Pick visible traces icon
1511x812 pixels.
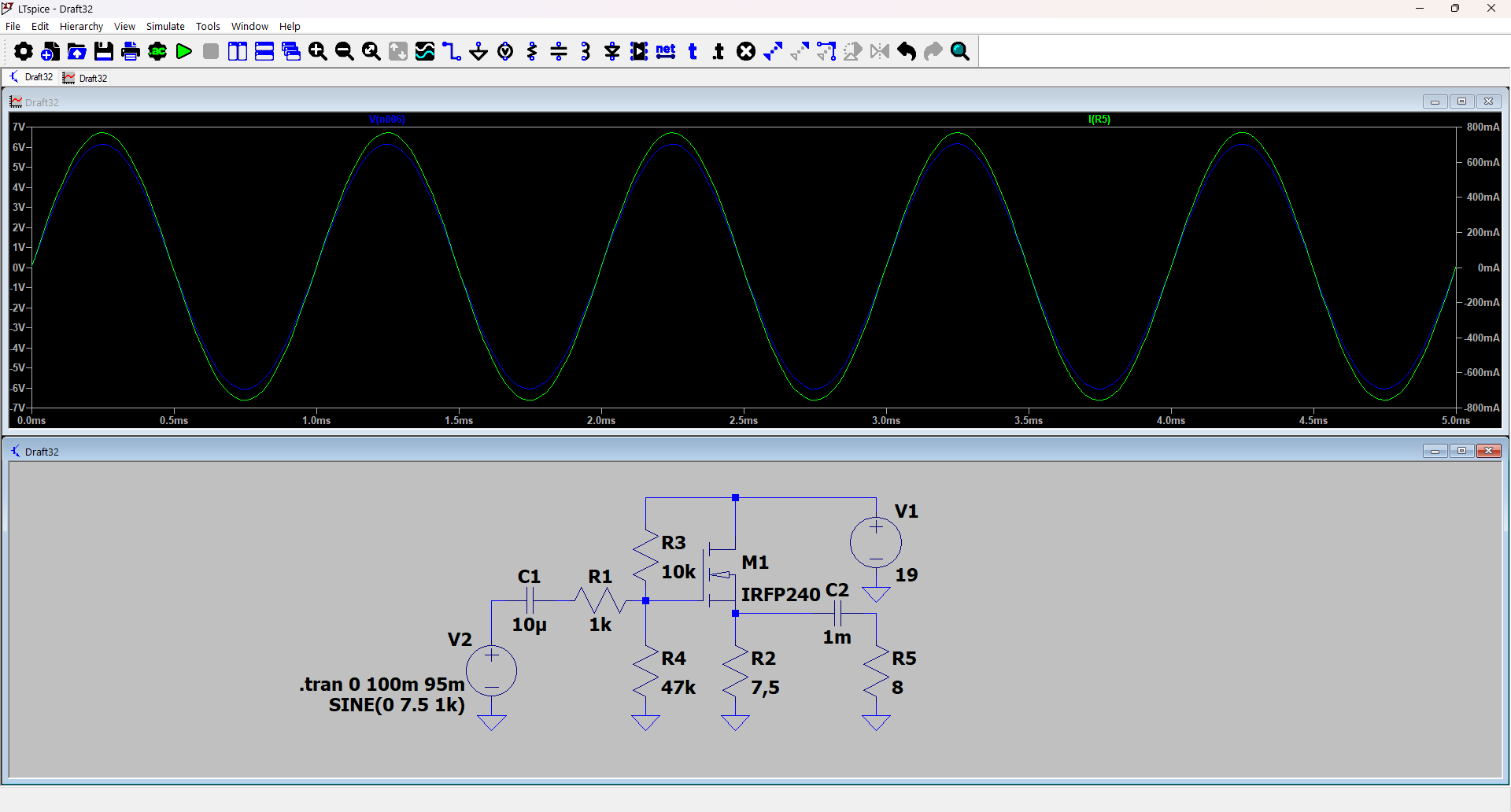425,52
